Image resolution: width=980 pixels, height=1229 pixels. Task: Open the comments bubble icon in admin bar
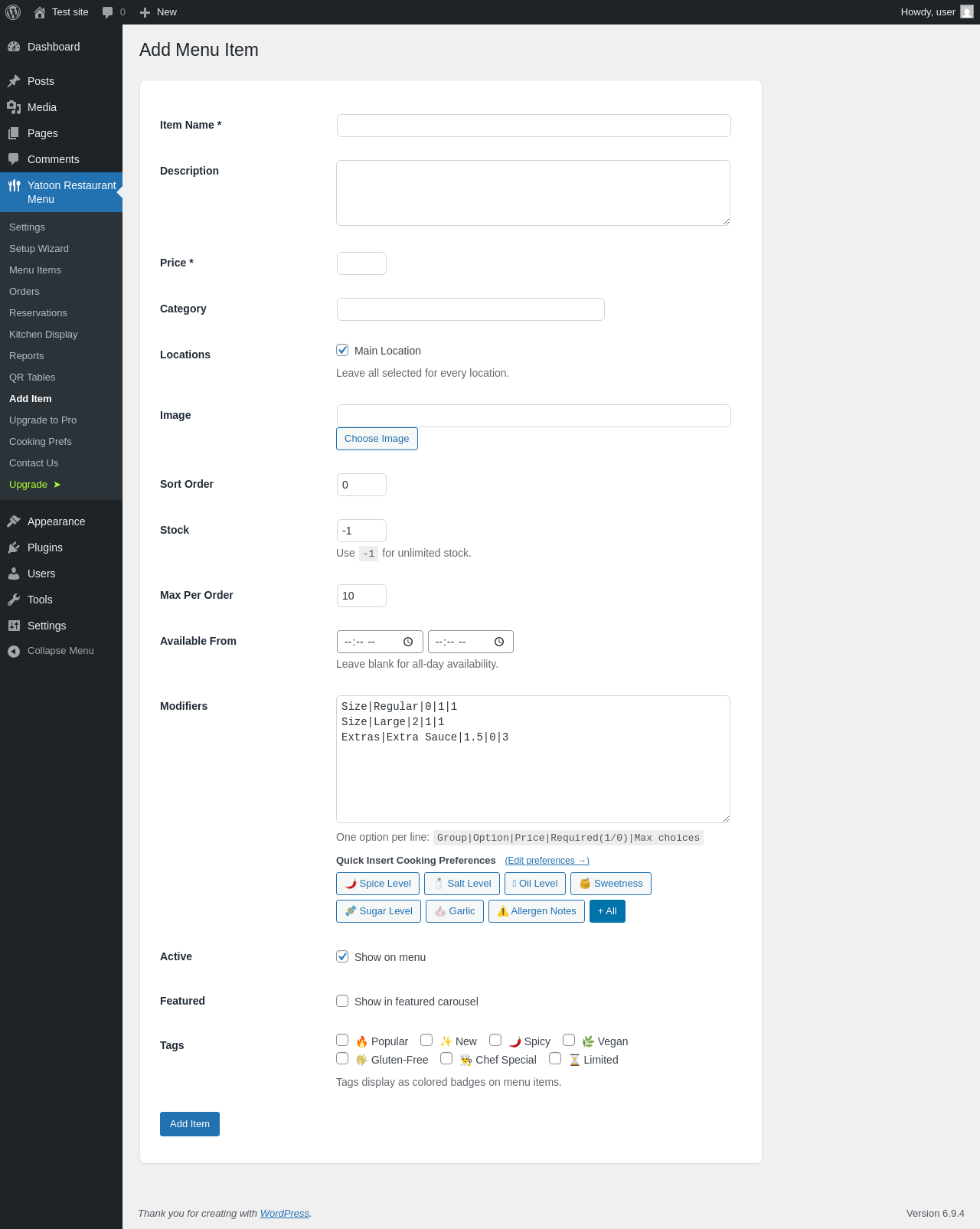click(x=108, y=12)
